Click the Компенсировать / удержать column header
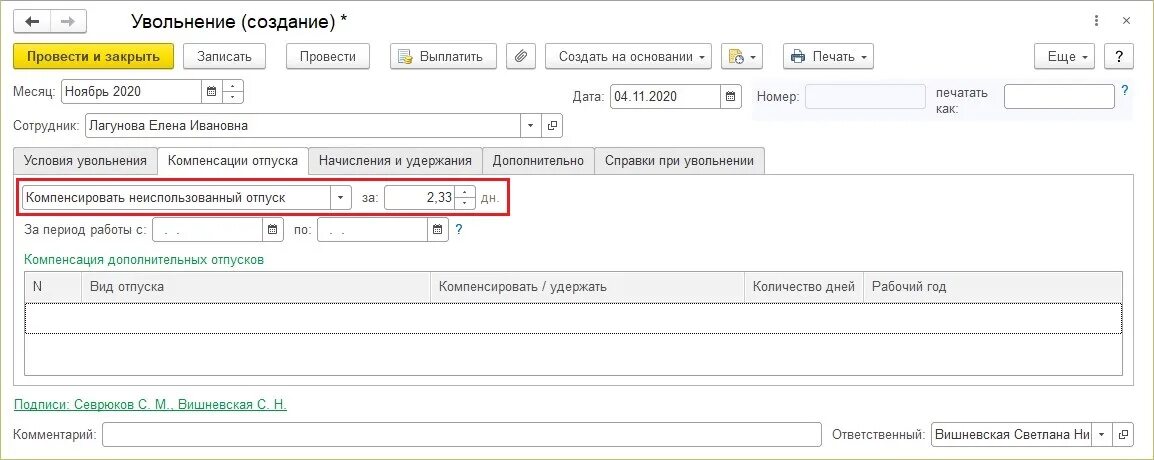1154x460 pixels. pyautogui.click(x=587, y=286)
